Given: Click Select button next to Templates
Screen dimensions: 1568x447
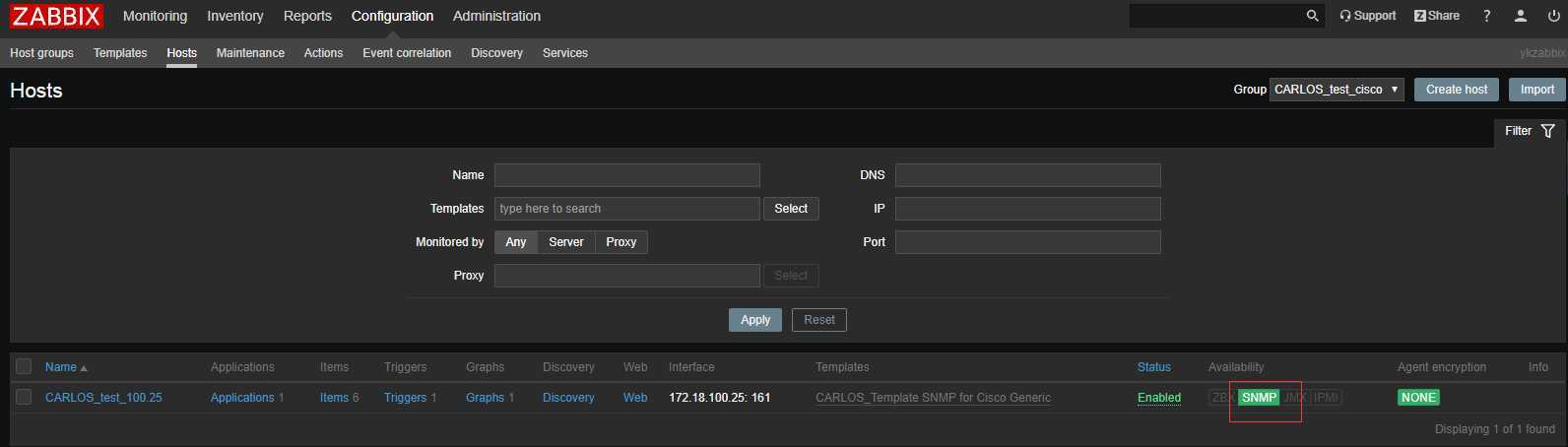Looking at the screenshot, I should (x=791, y=209).
